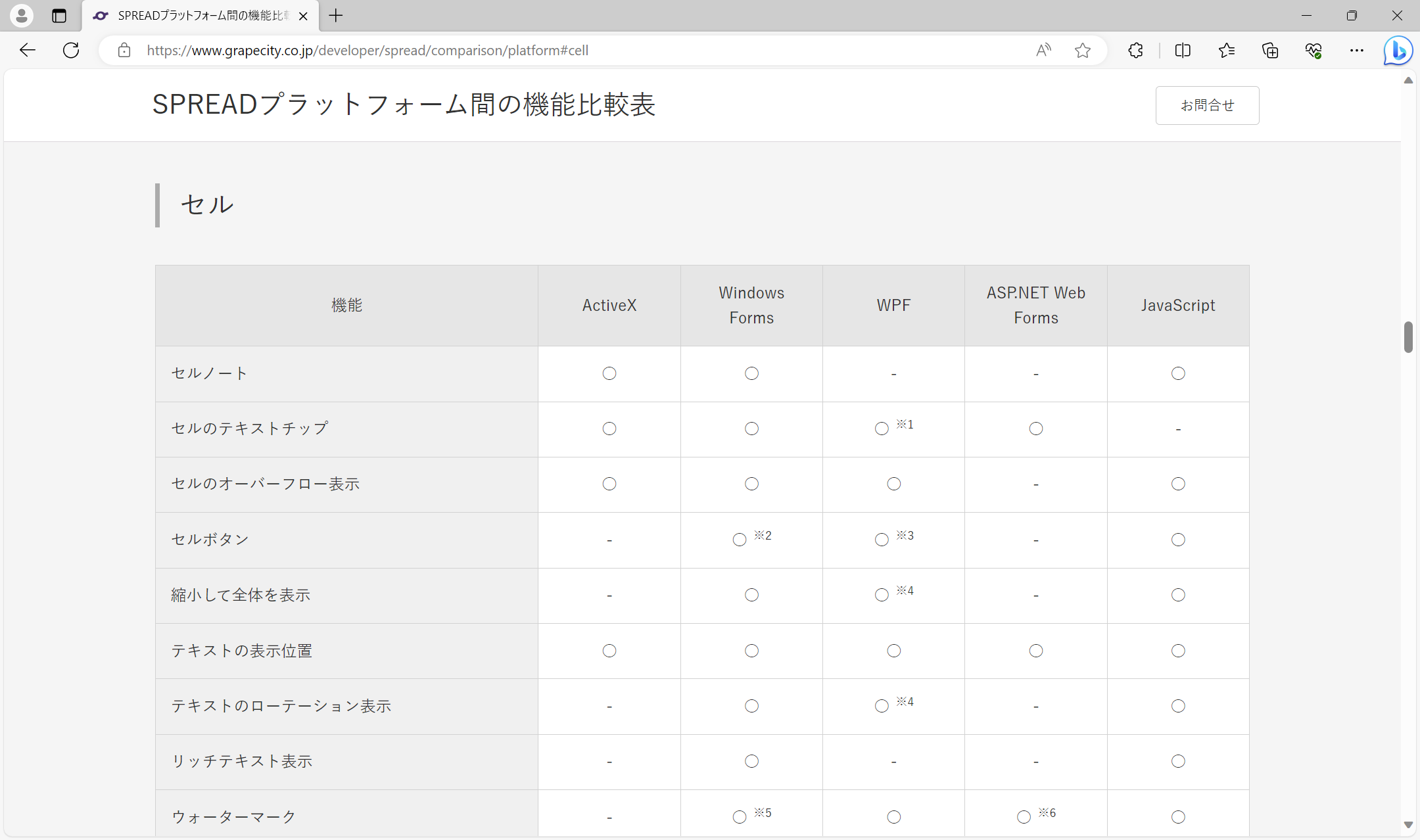
Task: Open Collections panel
Action: [x=1270, y=51]
